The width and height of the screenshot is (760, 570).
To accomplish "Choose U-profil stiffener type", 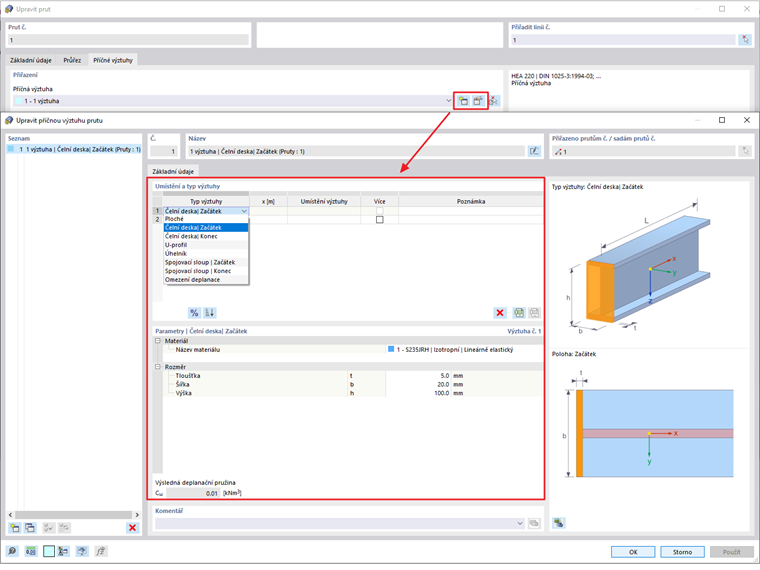I will (206, 245).
